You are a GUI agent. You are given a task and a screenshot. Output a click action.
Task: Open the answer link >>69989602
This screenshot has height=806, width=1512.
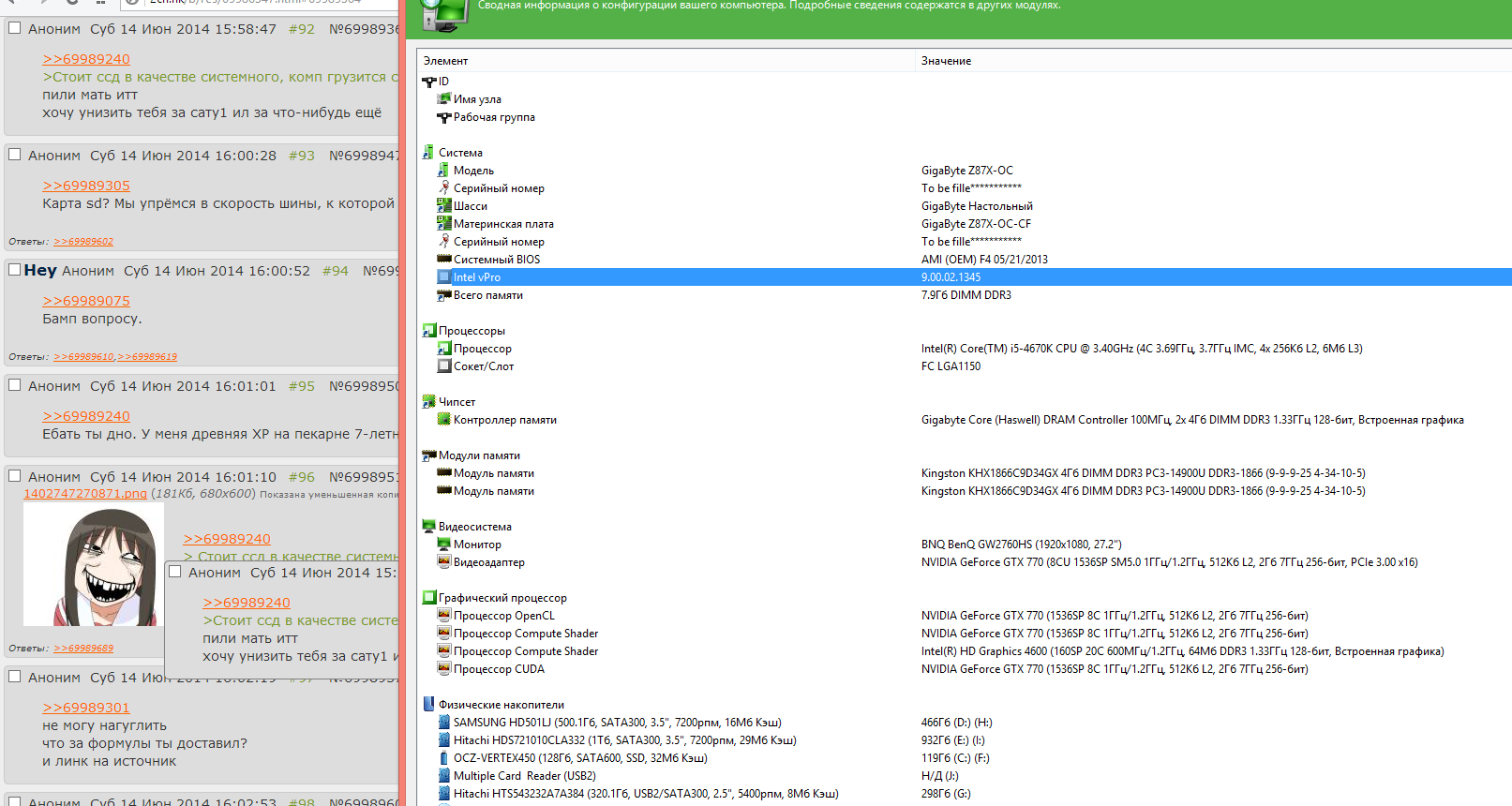pyautogui.click(x=83, y=242)
